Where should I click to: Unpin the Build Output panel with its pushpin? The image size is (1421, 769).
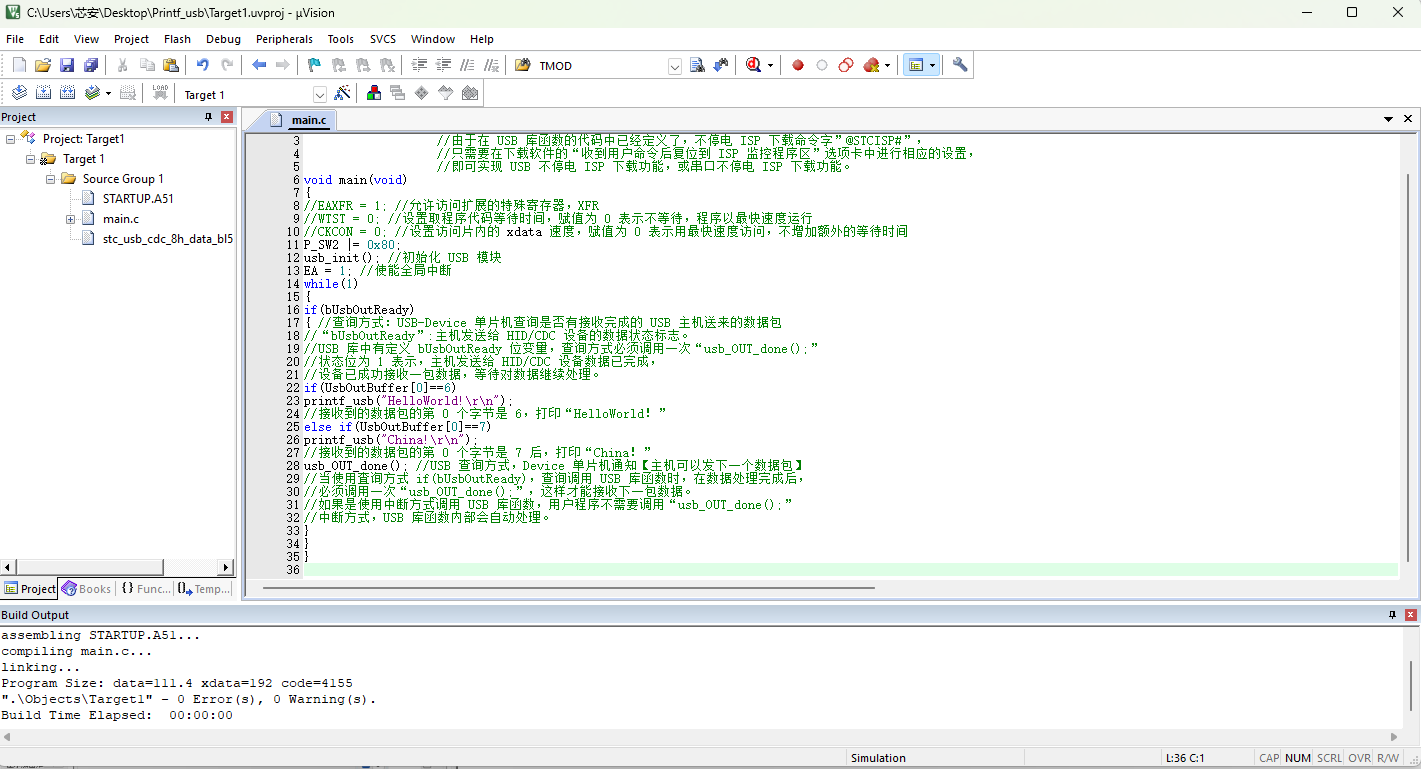(x=1391, y=615)
